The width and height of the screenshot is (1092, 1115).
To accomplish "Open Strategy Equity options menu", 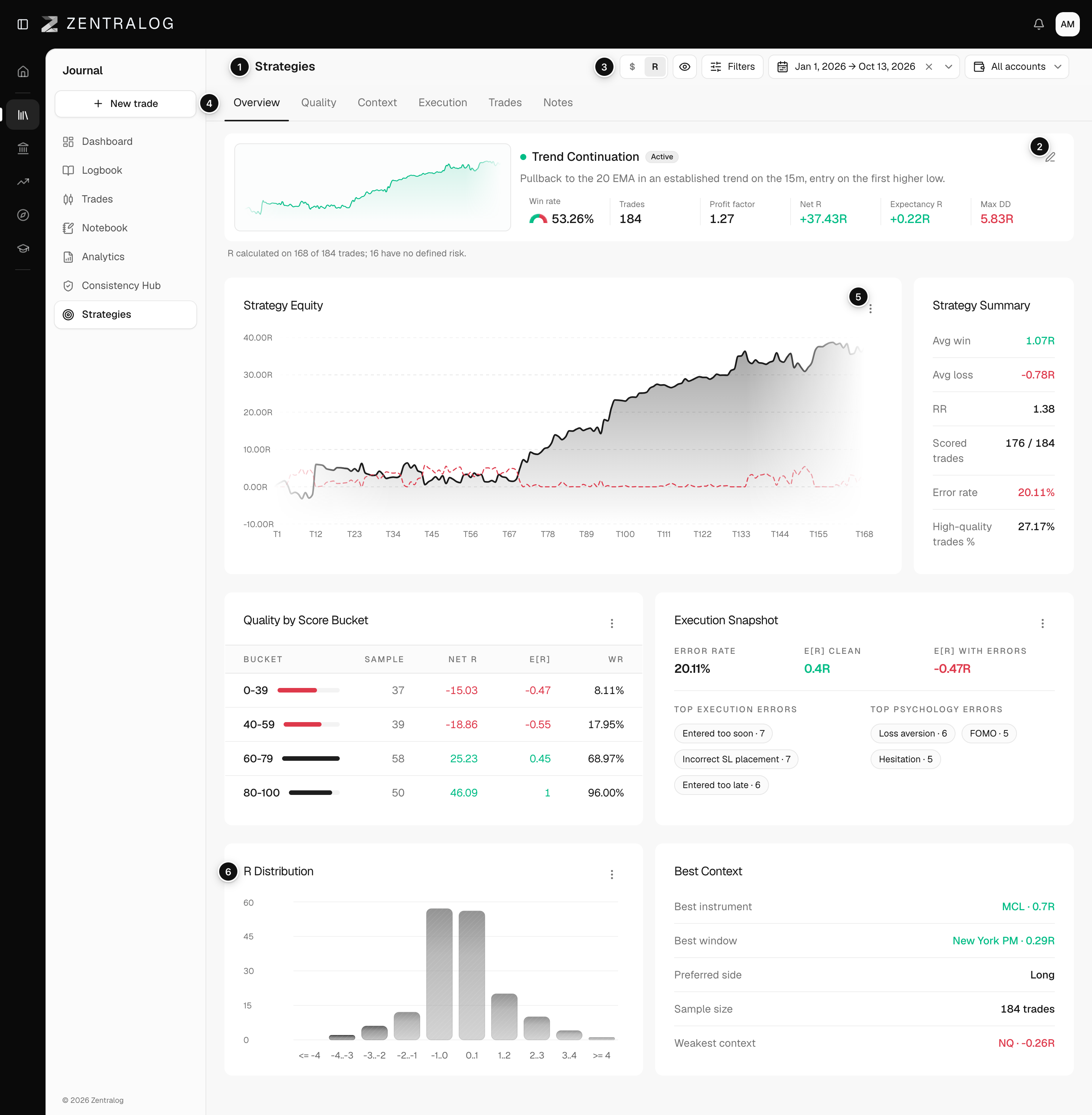I will [871, 309].
